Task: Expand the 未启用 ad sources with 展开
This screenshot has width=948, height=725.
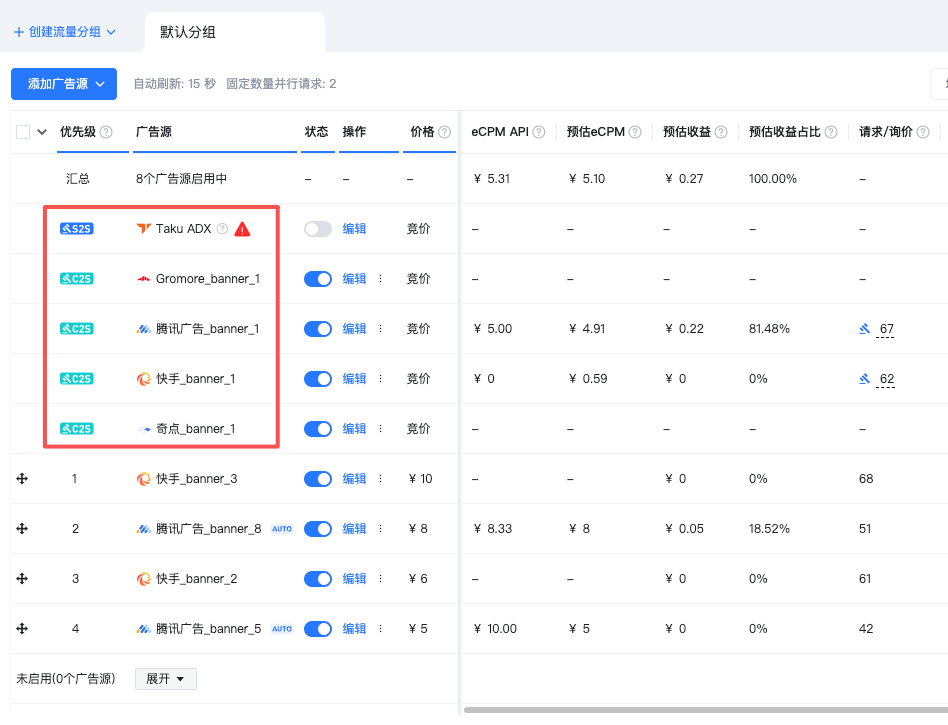Action: 165,679
